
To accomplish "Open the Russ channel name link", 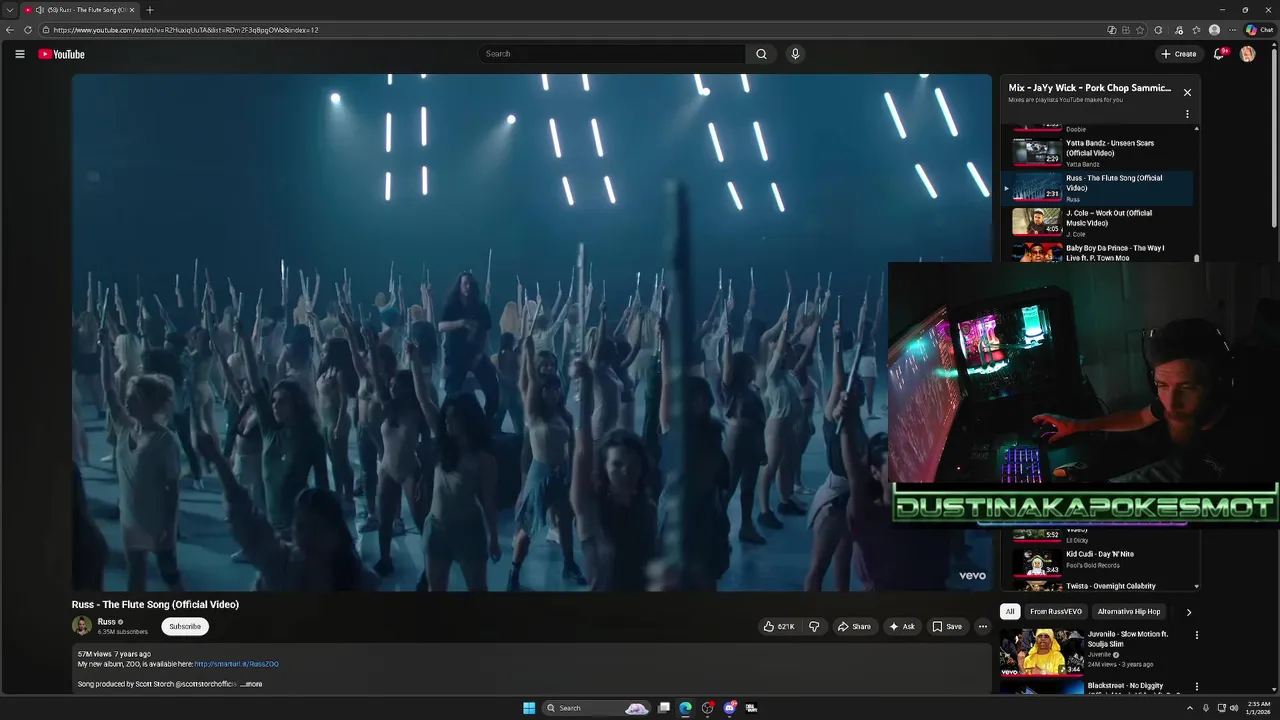I will tap(106, 622).
